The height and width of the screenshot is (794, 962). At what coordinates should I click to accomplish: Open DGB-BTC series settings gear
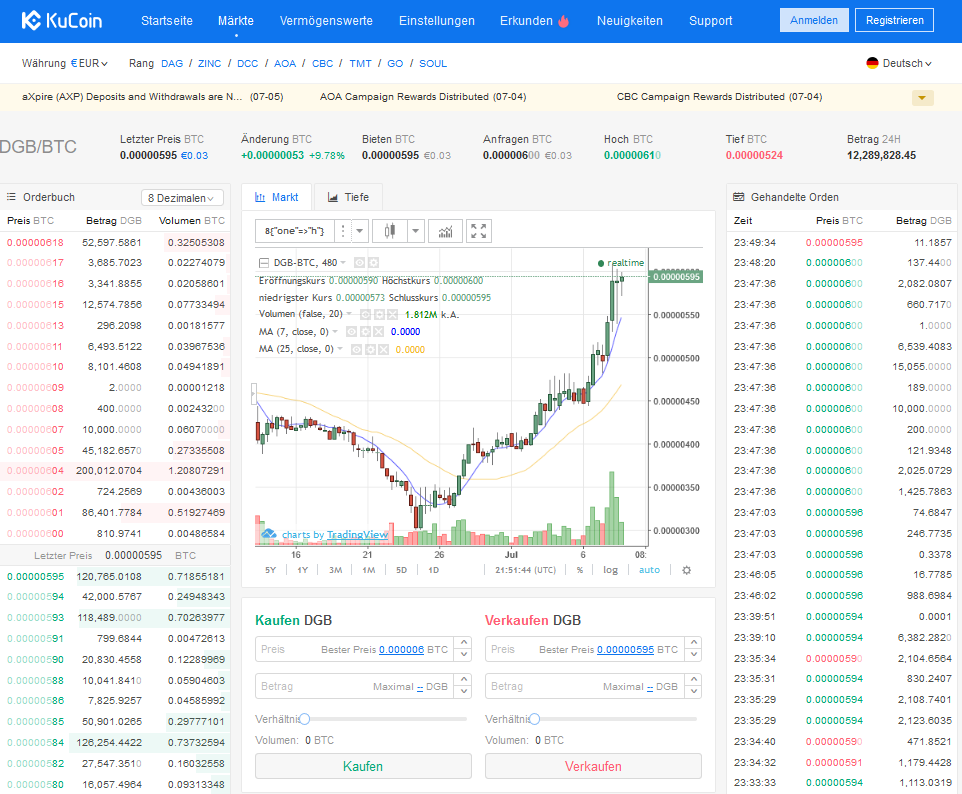click(x=373, y=263)
